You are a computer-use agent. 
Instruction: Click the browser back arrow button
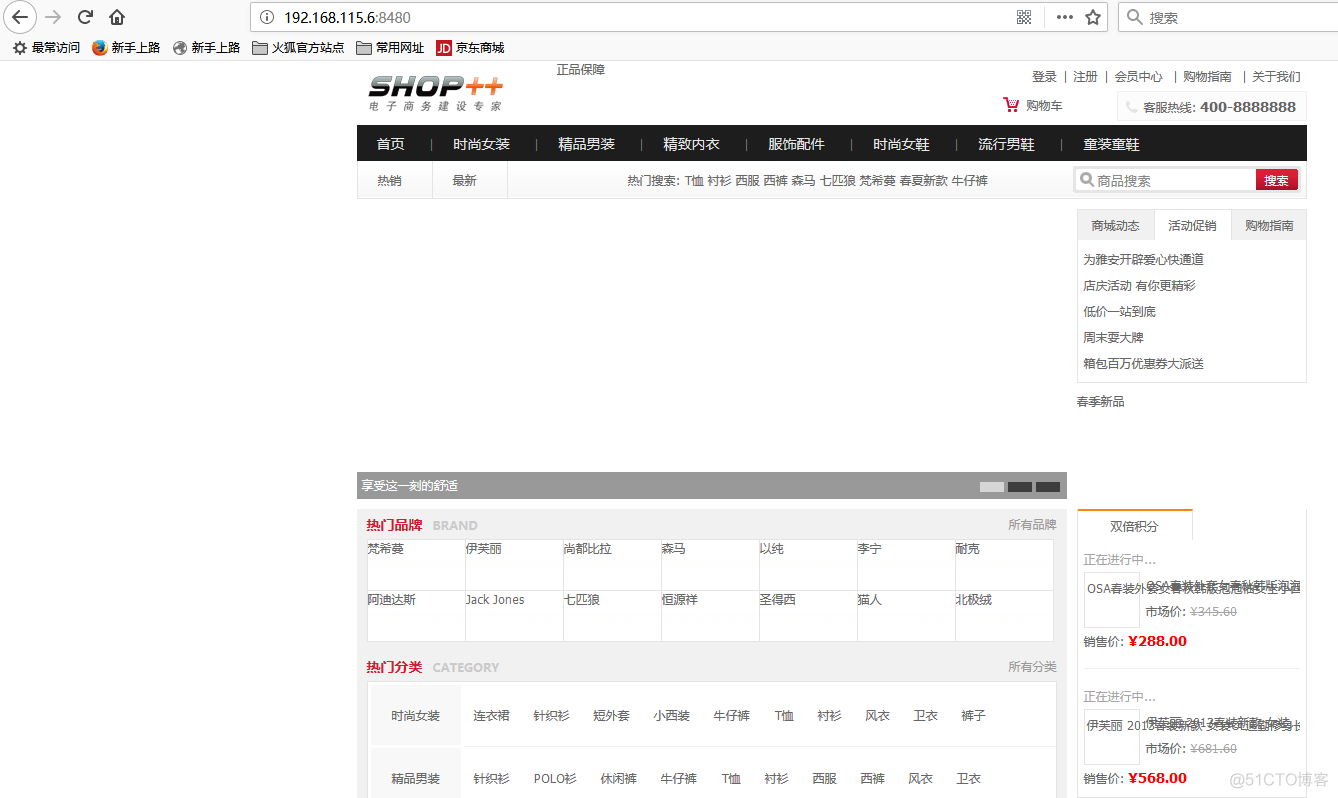[20, 17]
